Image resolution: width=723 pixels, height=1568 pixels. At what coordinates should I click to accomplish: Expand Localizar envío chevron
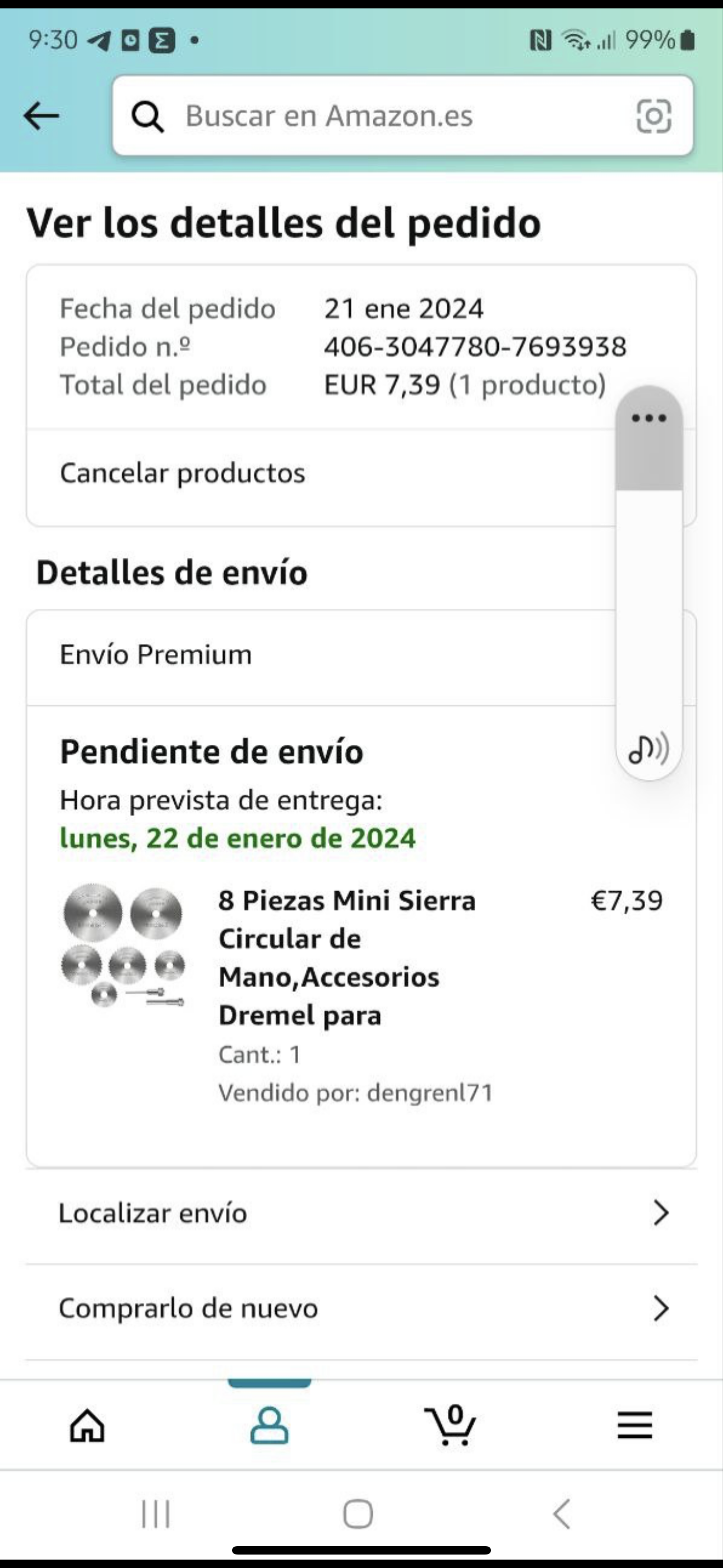pyautogui.click(x=661, y=1213)
